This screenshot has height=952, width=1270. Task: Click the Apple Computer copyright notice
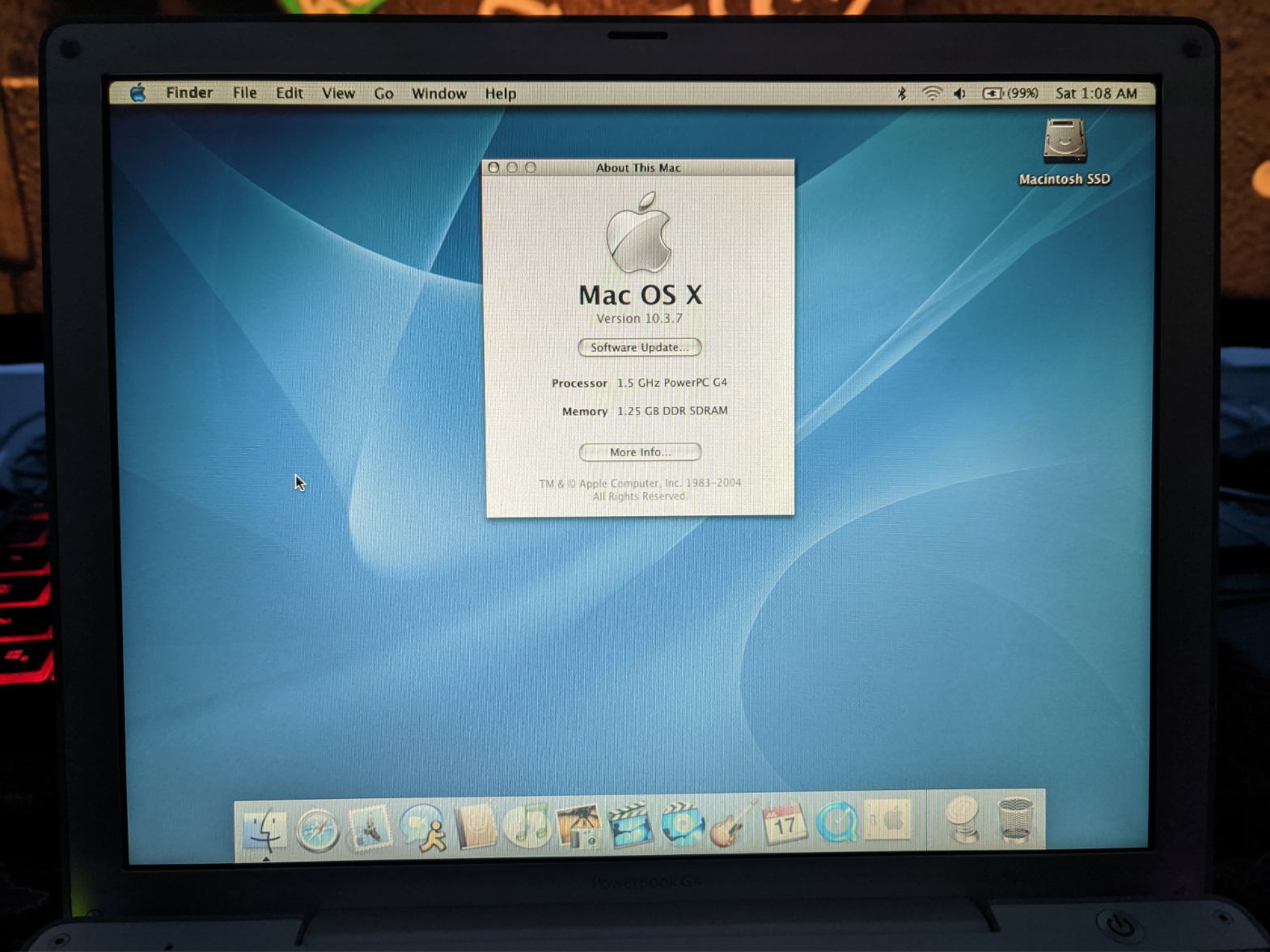pyautogui.click(x=640, y=489)
